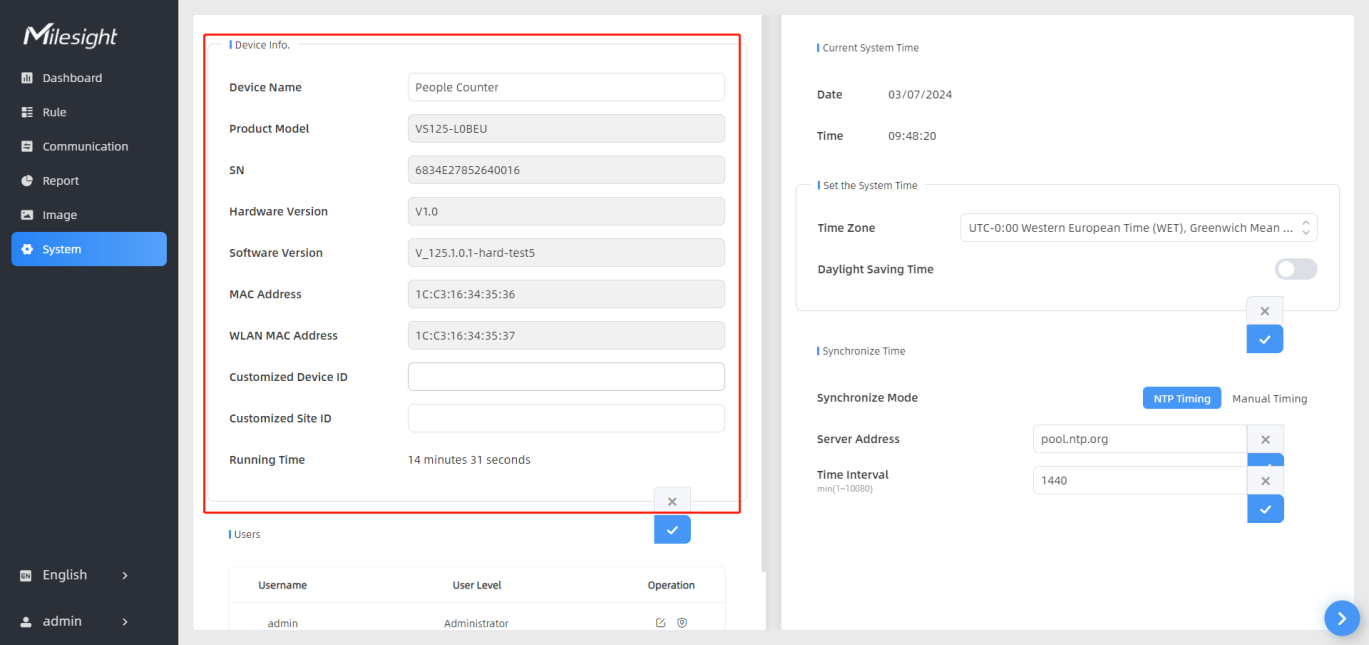Confirm Device Info with blue checkmark
The image size is (1369, 645).
(672, 530)
